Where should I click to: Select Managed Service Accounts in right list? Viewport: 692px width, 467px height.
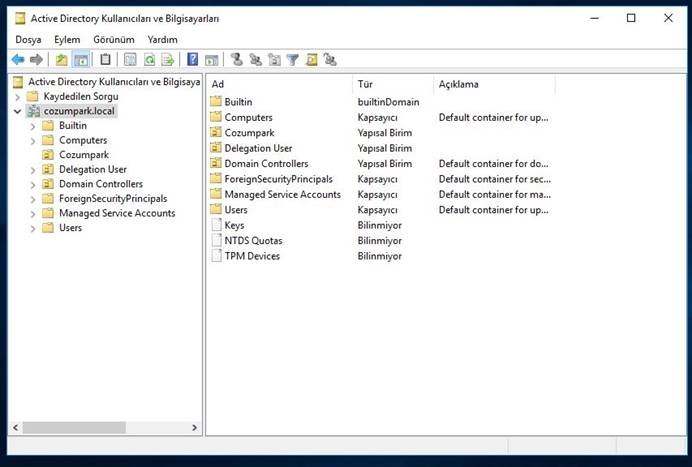click(282, 194)
